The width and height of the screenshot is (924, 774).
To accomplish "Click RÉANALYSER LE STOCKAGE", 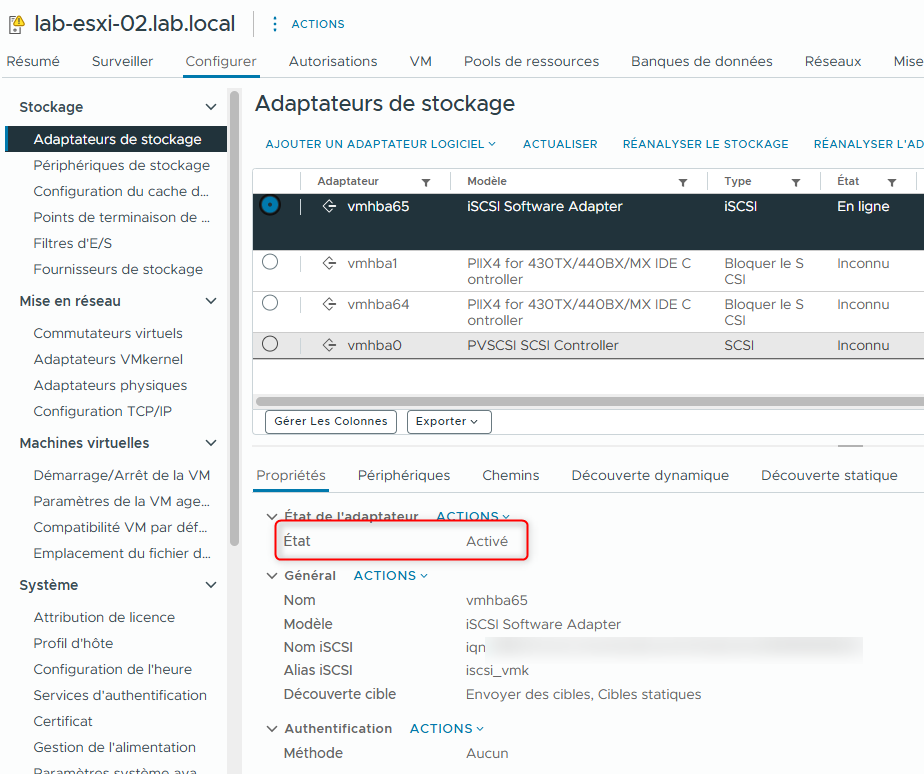I will 705,144.
